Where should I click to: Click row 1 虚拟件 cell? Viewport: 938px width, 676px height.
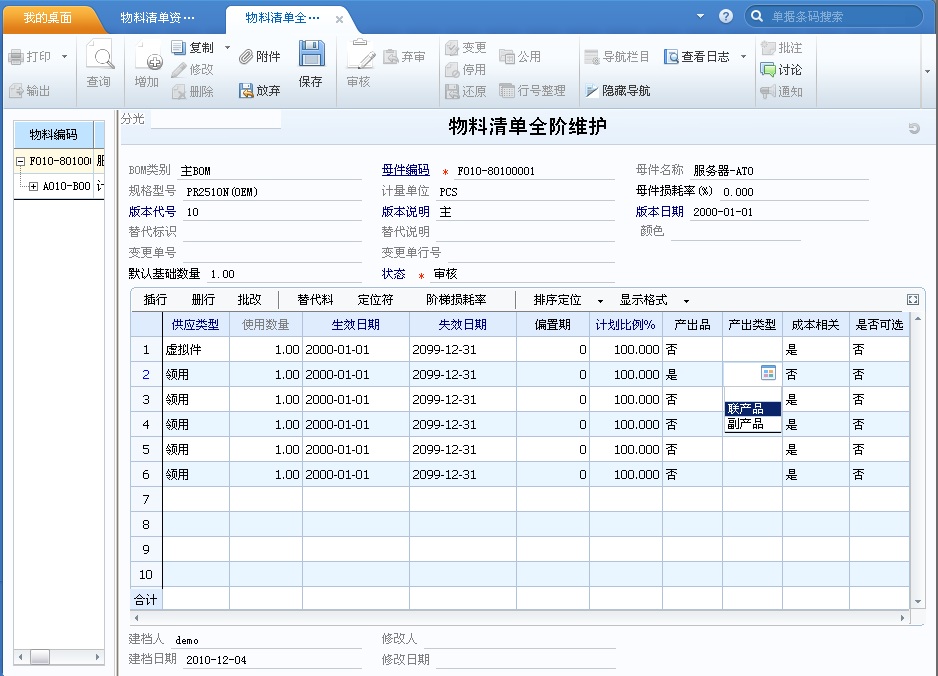click(x=196, y=349)
